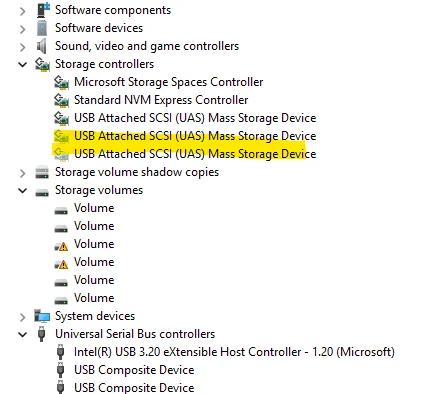Image resolution: width=428 pixels, height=394 pixels.
Task: Click the Sound, video and game controllers speaker icon
Action: (42, 46)
